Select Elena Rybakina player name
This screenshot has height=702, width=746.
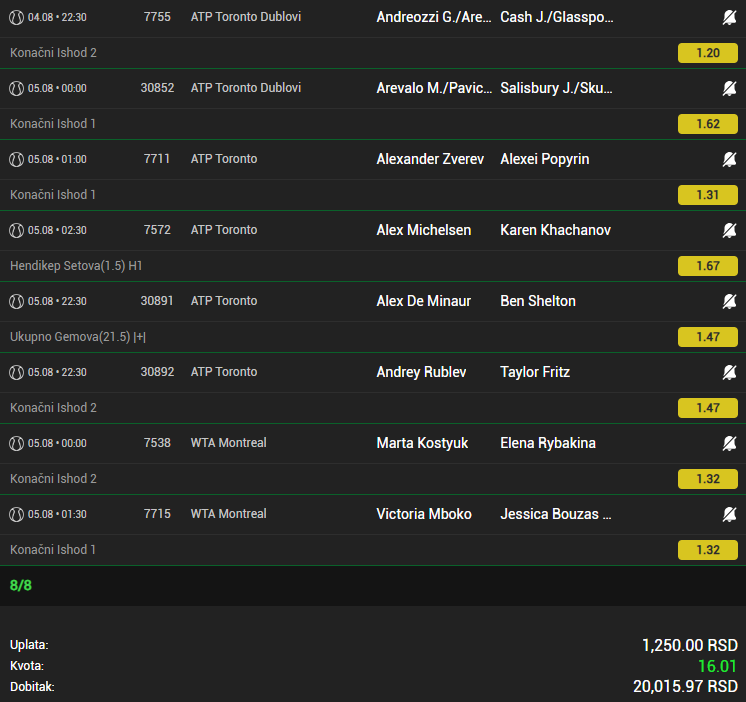coord(548,443)
